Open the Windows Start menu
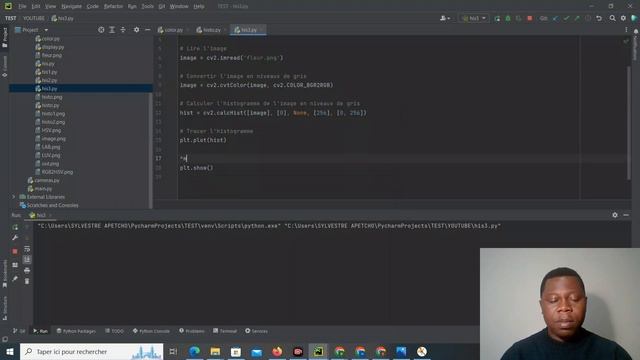This screenshot has width=640, height=360. (10, 351)
